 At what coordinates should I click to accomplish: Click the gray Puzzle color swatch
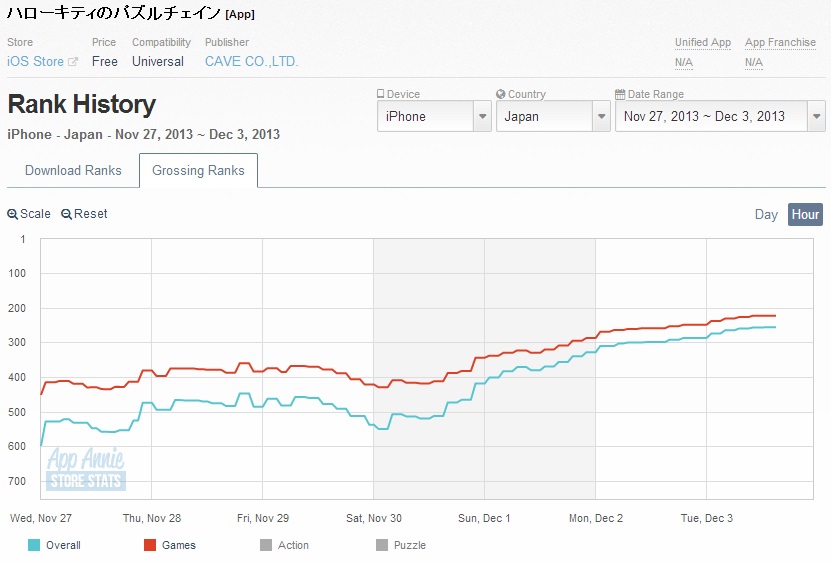point(382,545)
